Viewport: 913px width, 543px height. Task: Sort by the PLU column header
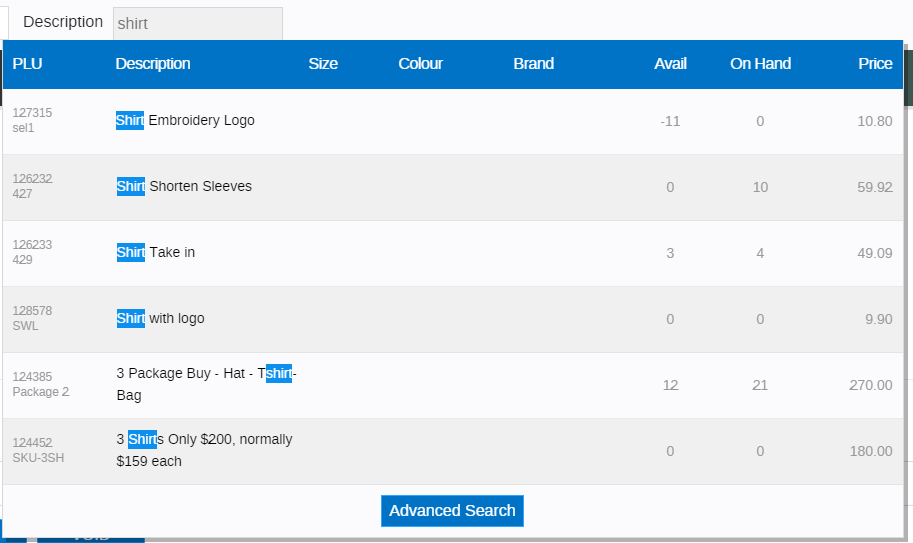click(x=28, y=64)
